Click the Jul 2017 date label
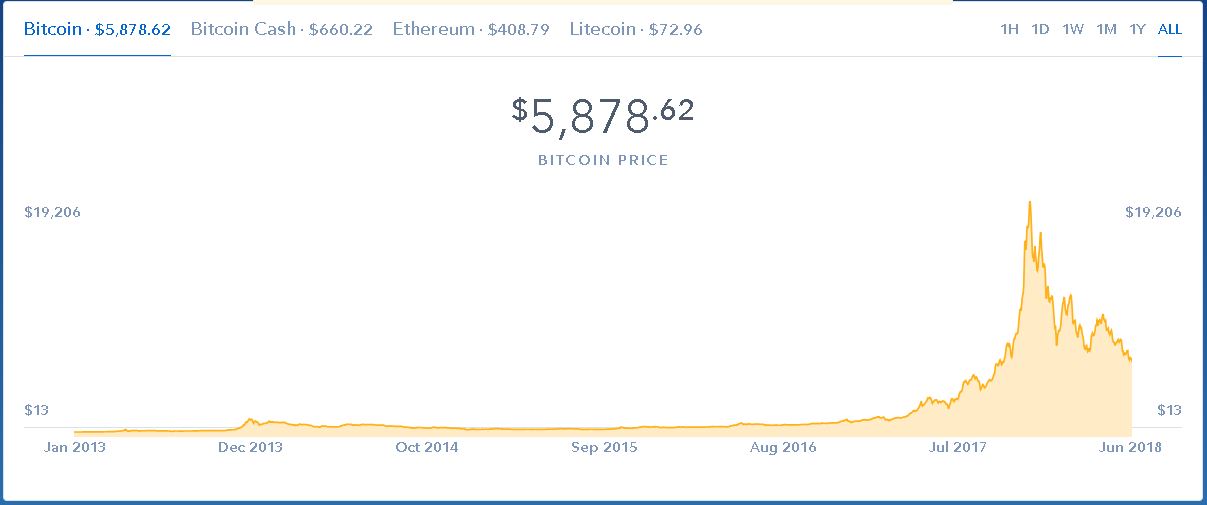1207x505 pixels. 958,447
